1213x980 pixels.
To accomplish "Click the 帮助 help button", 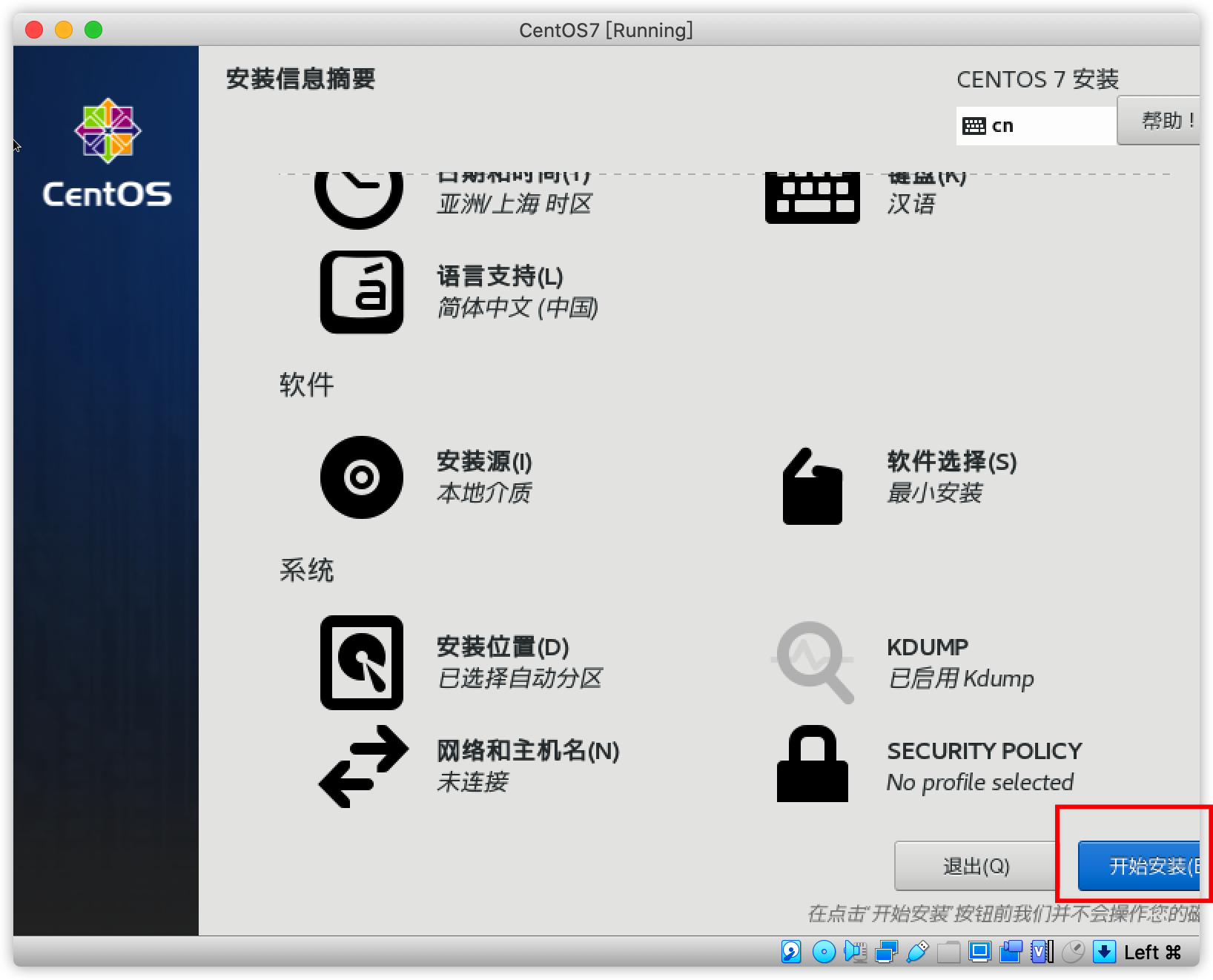I will click(1158, 120).
